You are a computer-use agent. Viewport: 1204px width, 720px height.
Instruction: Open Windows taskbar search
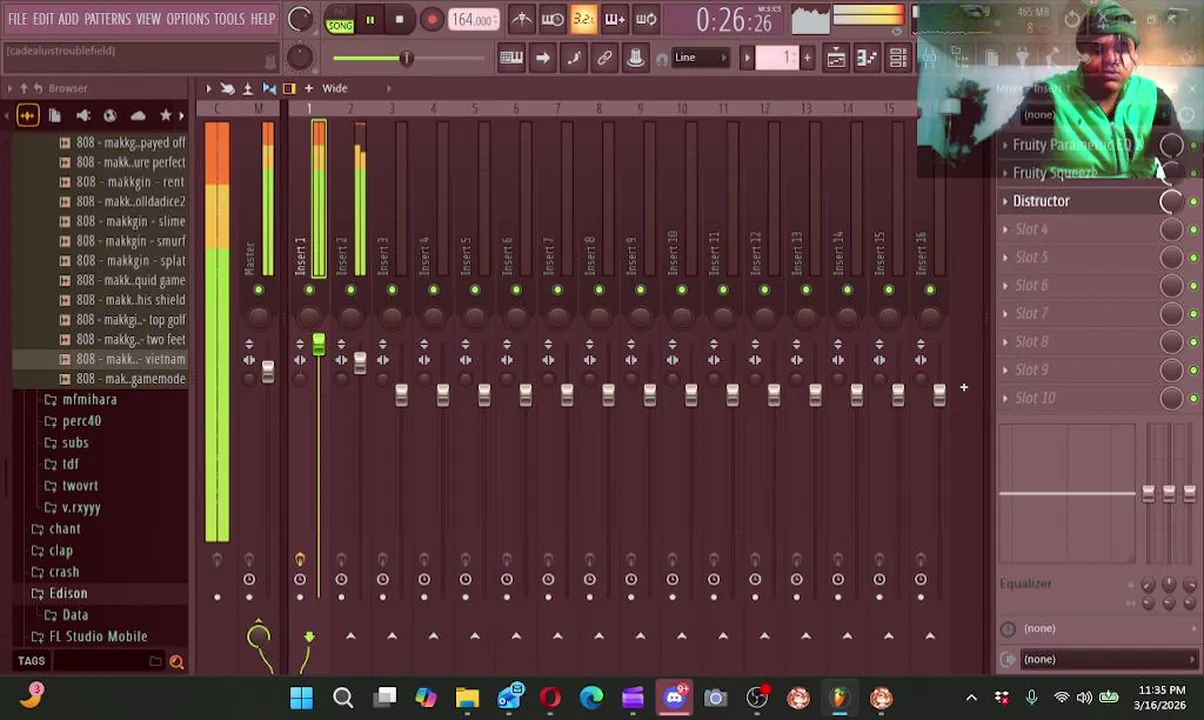click(x=343, y=698)
